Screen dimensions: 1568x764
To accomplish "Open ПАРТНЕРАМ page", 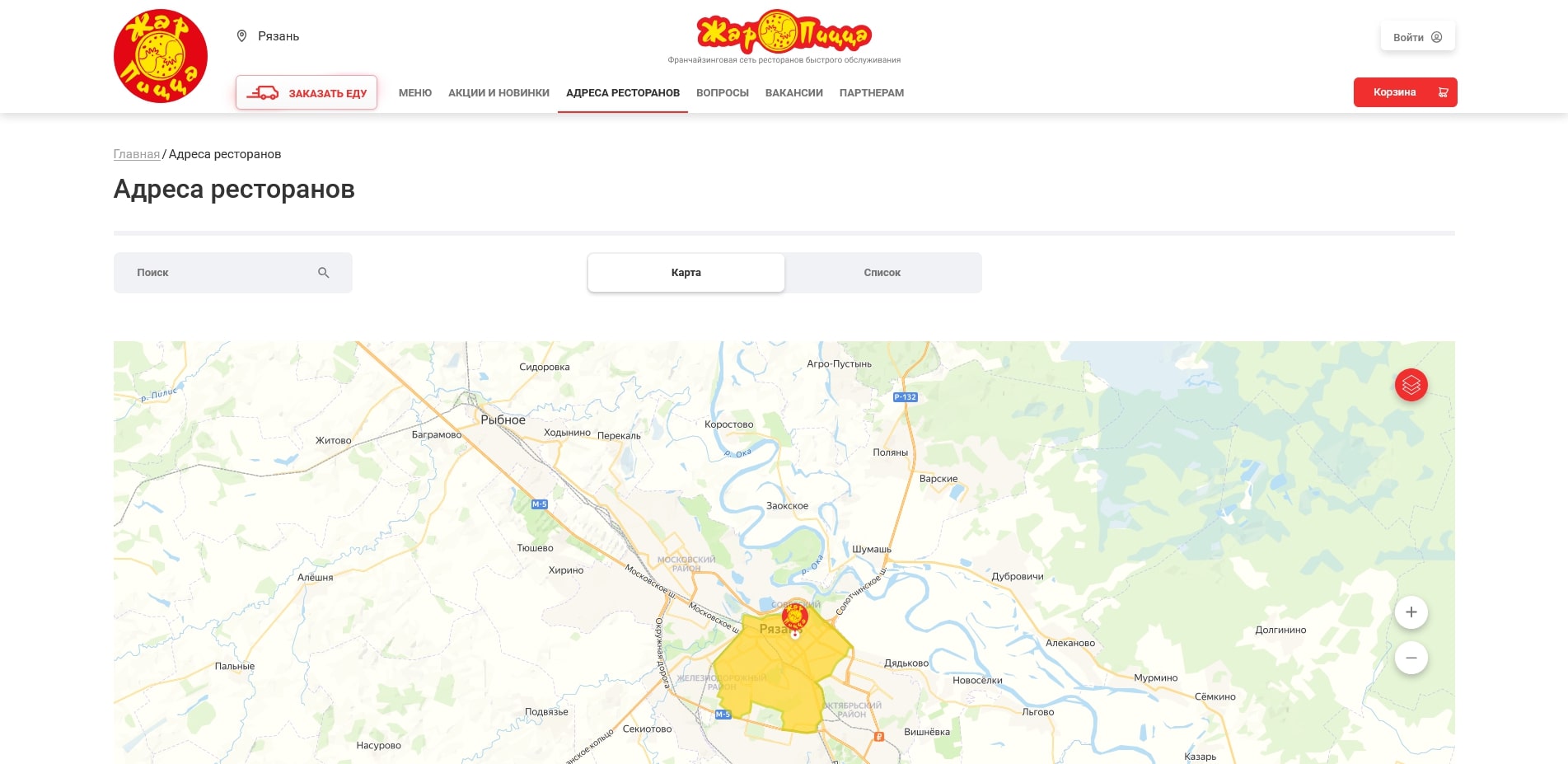I will pos(871,93).
